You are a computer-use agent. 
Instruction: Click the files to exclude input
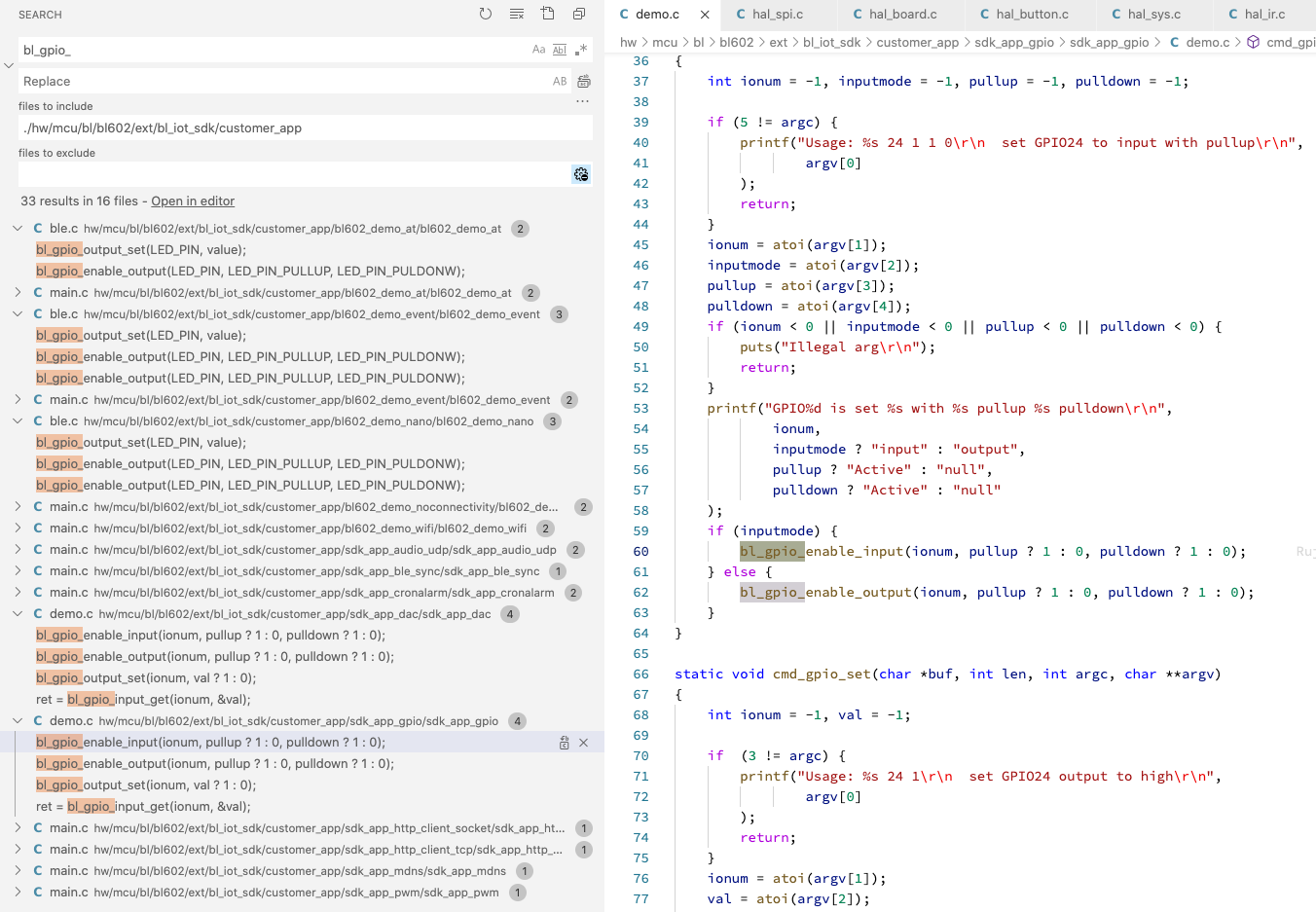pos(292,174)
